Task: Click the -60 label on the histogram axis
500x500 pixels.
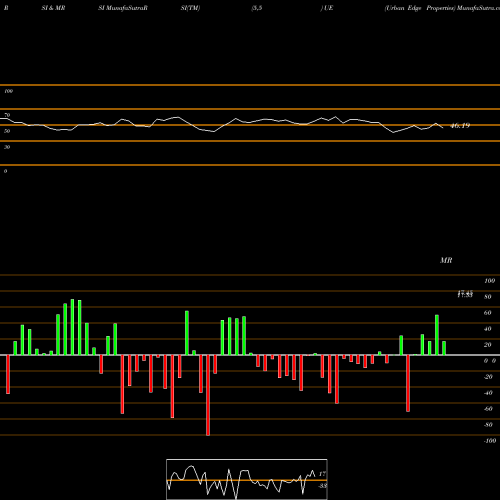Action: coord(488,409)
